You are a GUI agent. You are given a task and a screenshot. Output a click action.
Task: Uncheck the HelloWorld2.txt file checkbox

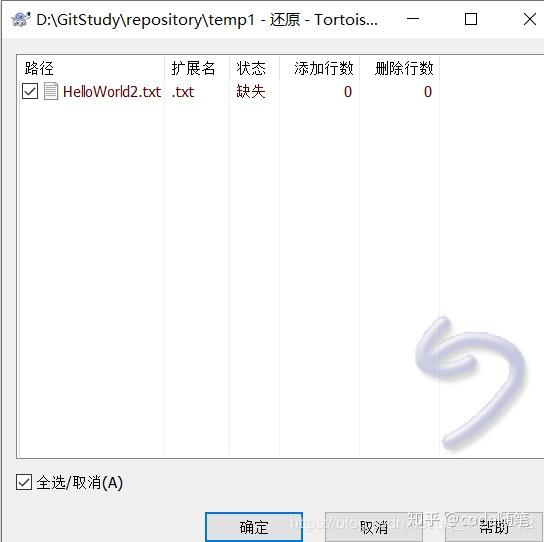pos(30,92)
